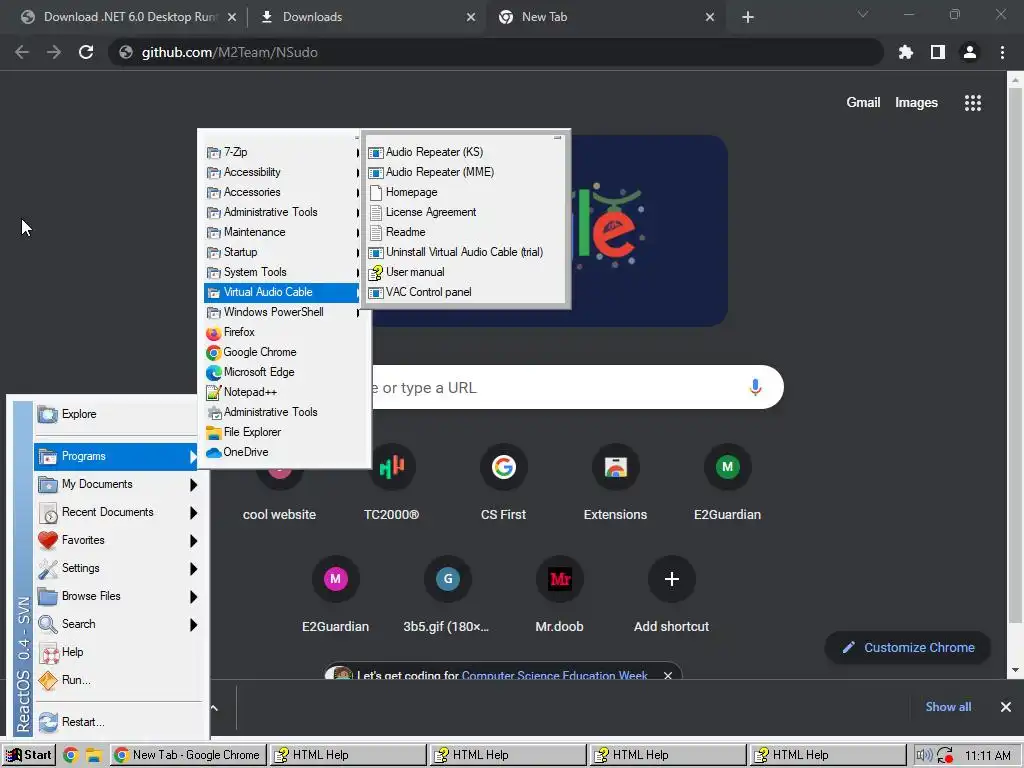Expand the System Tools folder
The height and width of the screenshot is (768, 1024).
(x=282, y=272)
